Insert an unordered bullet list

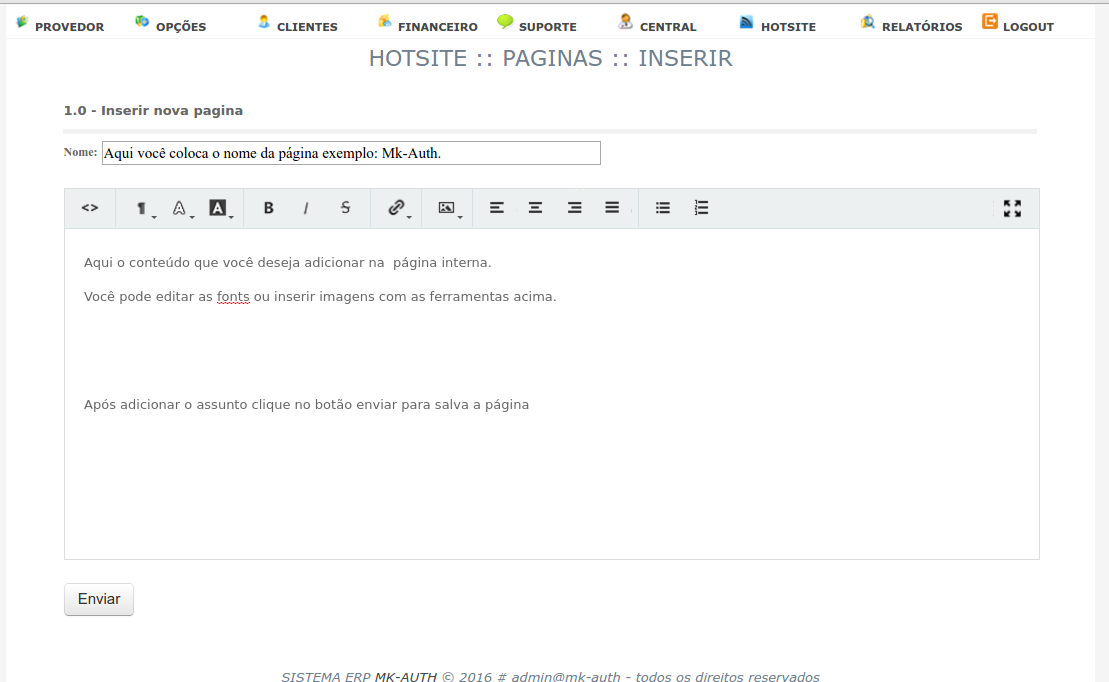[663, 208]
